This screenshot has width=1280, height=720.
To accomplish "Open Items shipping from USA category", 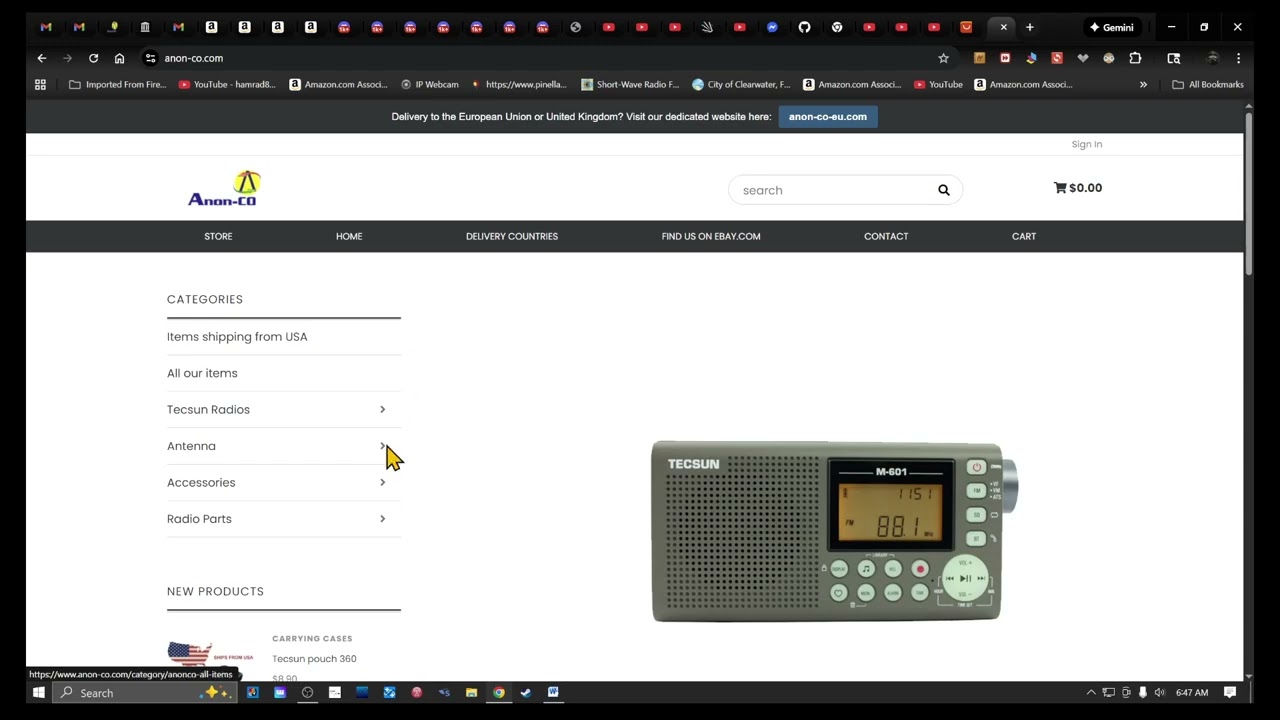I will click(x=237, y=337).
